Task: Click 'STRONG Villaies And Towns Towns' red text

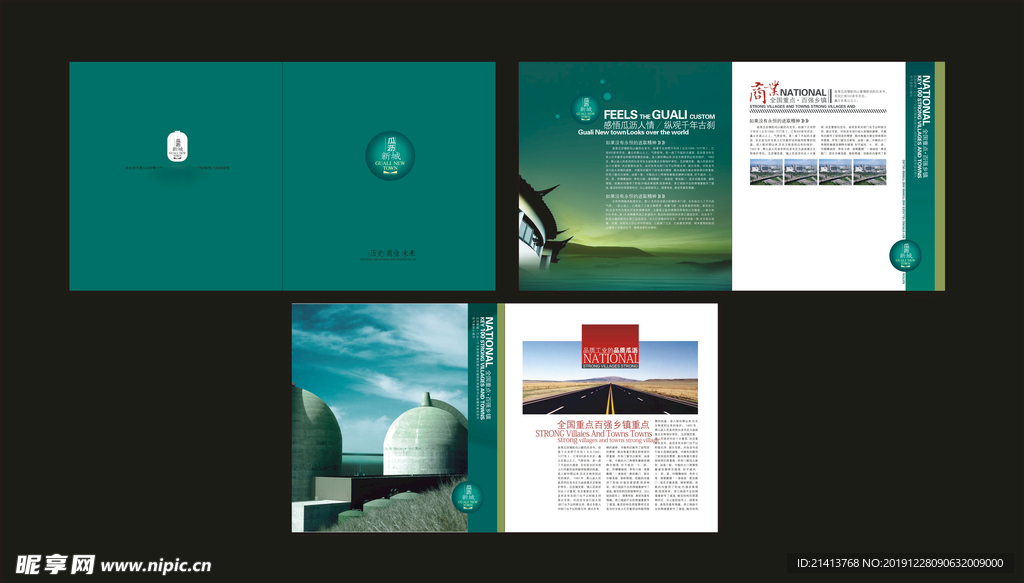Action: pos(594,433)
